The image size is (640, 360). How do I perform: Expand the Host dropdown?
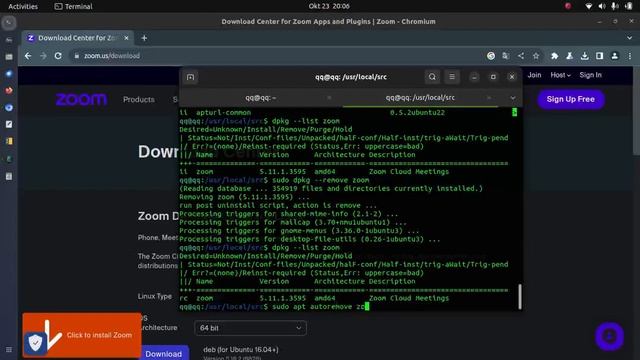click(x=560, y=75)
